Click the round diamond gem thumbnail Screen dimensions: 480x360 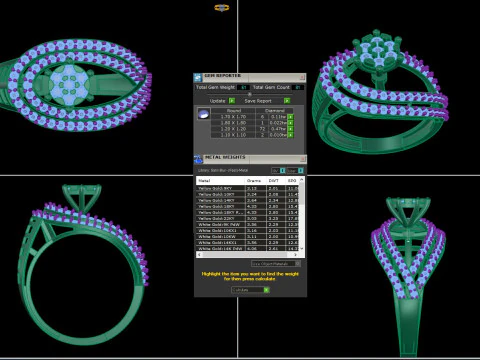coord(203,114)
